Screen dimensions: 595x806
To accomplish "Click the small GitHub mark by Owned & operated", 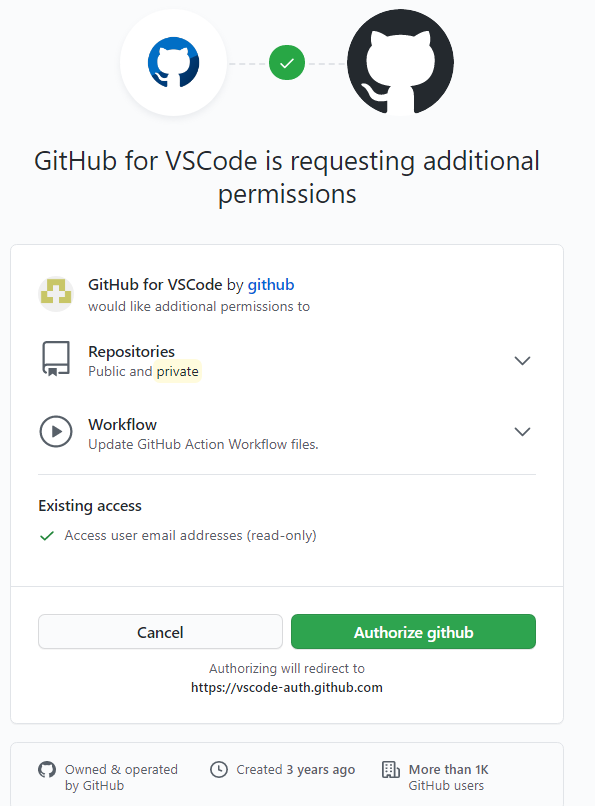I will pyautogui.click(x=47, y=770).
